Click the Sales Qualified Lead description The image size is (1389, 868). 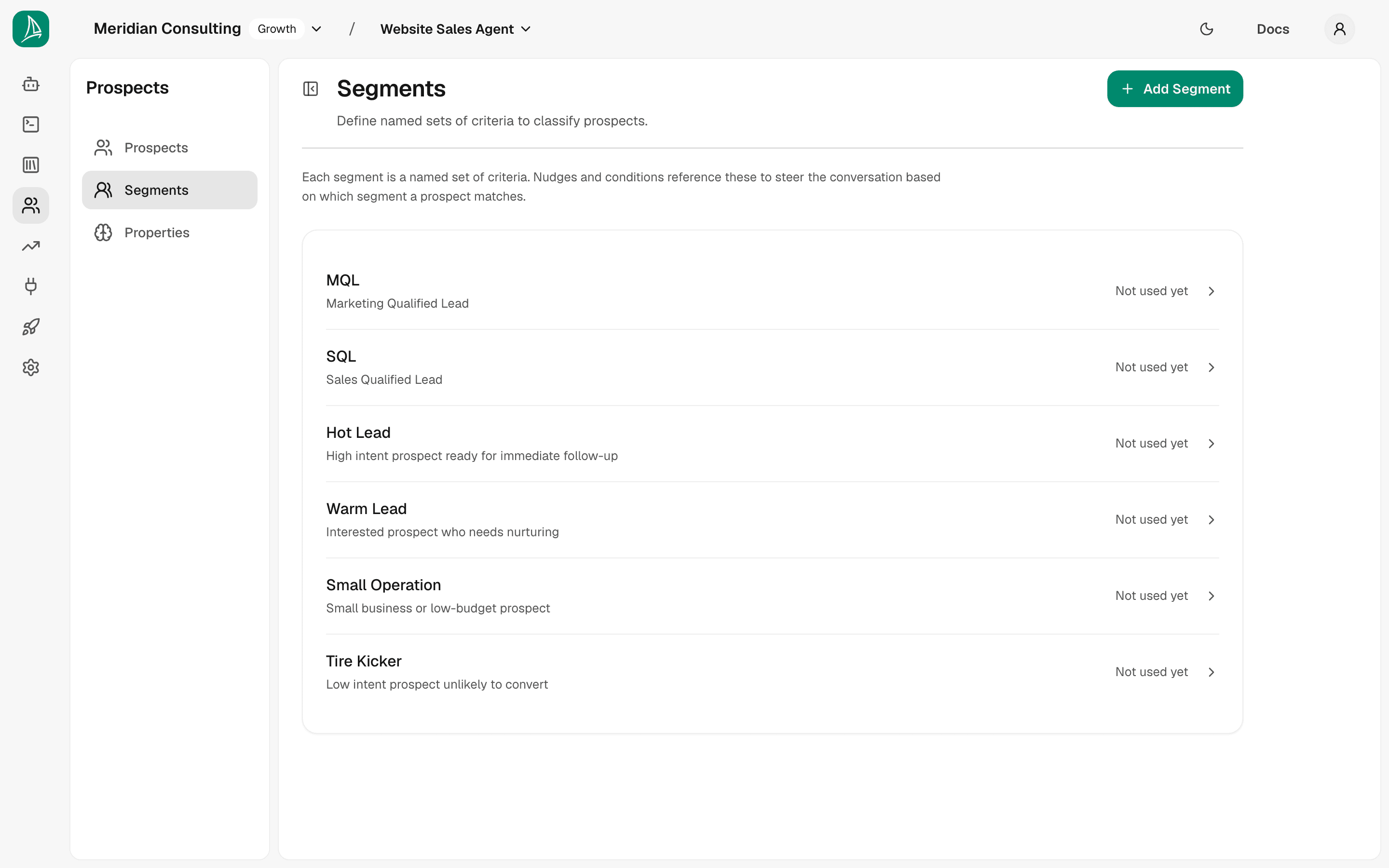[x=384, y=380]
